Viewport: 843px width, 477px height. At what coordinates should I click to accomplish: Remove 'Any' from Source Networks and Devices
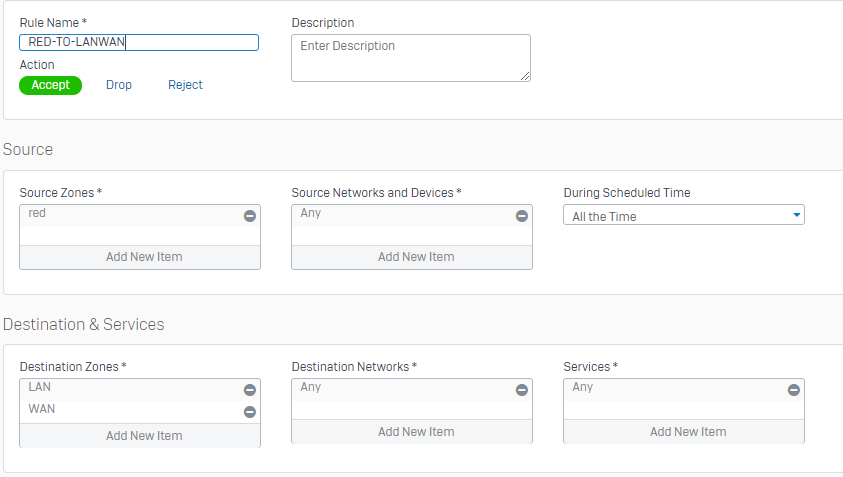521,216
